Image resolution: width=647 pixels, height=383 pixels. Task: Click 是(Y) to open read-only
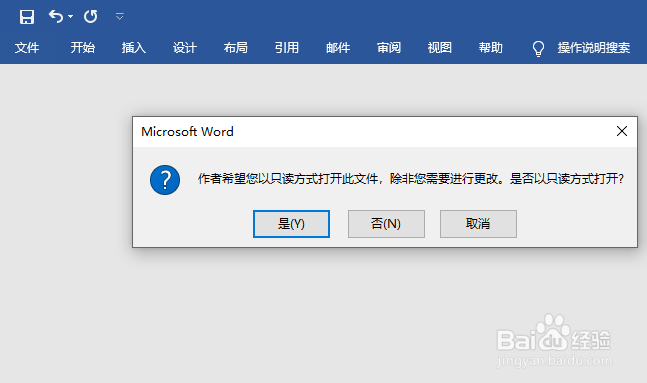pyautogui.click(x=291, y=224)
